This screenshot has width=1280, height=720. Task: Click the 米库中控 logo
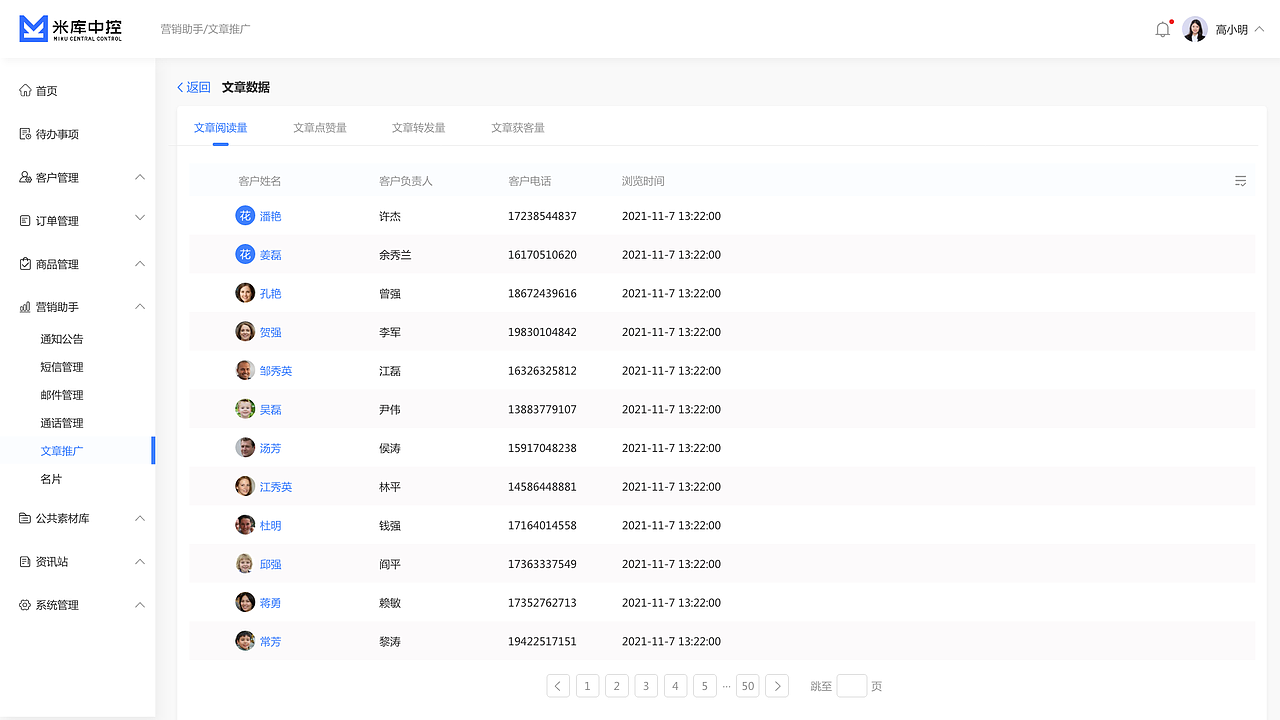click(71, 29)
